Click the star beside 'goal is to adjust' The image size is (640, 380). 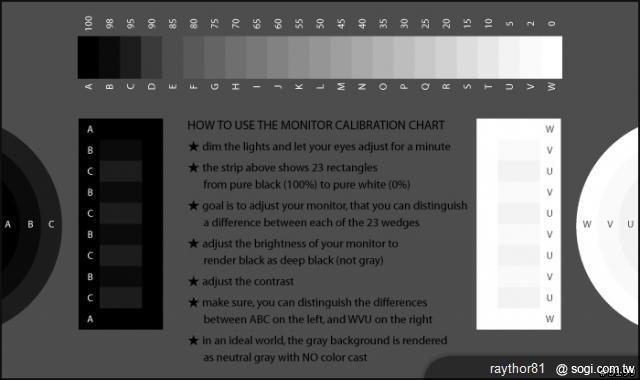[x=193, y=206]
